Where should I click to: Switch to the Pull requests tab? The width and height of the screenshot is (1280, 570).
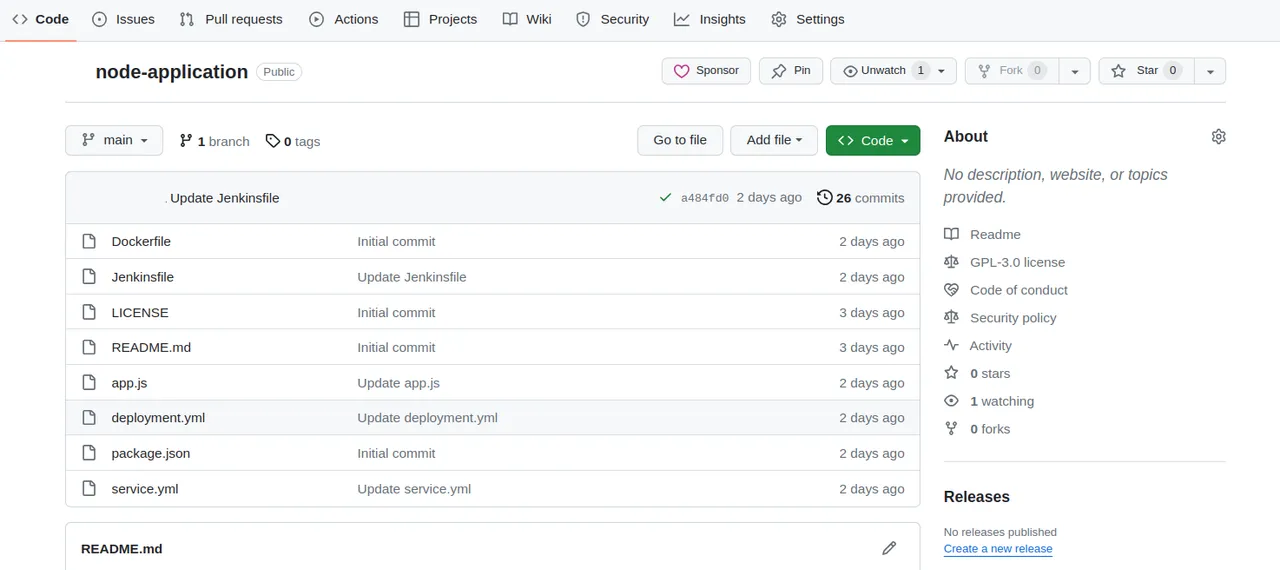click(231, 19)
